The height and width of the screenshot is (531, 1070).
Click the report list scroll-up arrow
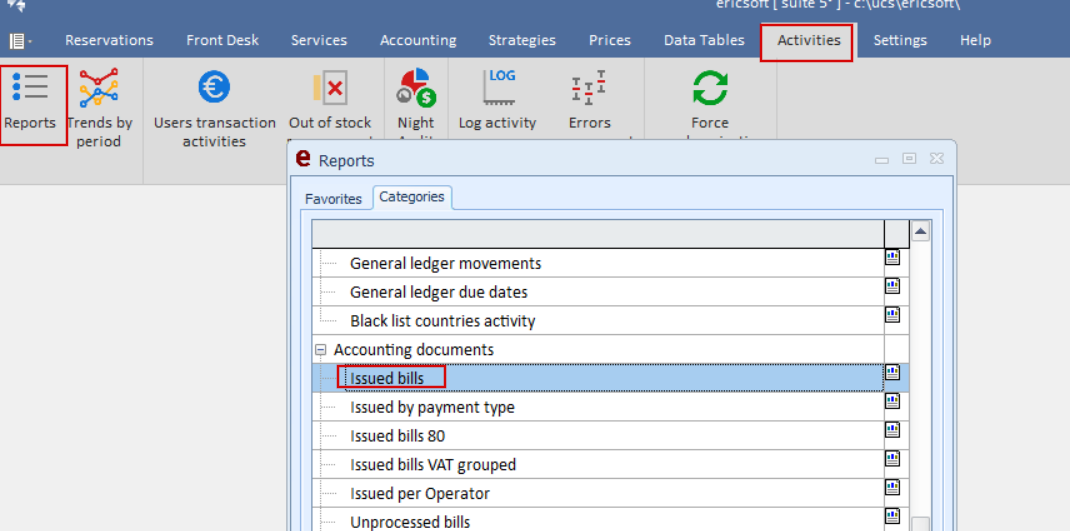click(921, 231)
